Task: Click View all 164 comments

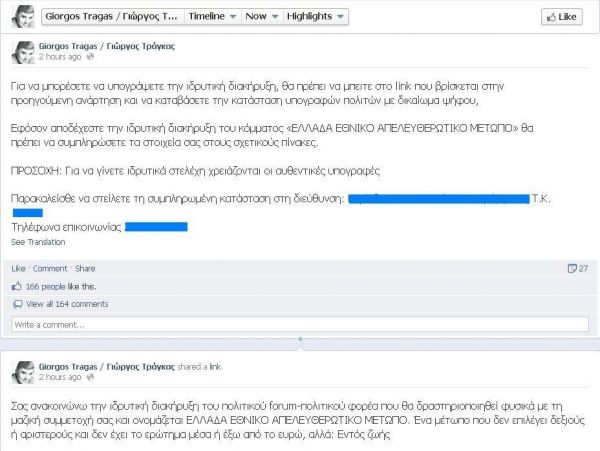Action: click(67, 304)
